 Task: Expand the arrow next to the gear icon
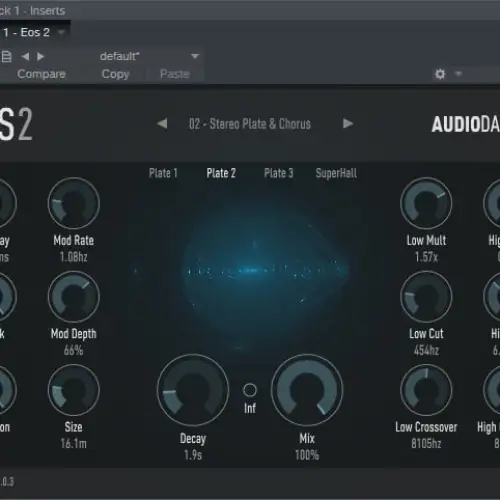(459, 73)
